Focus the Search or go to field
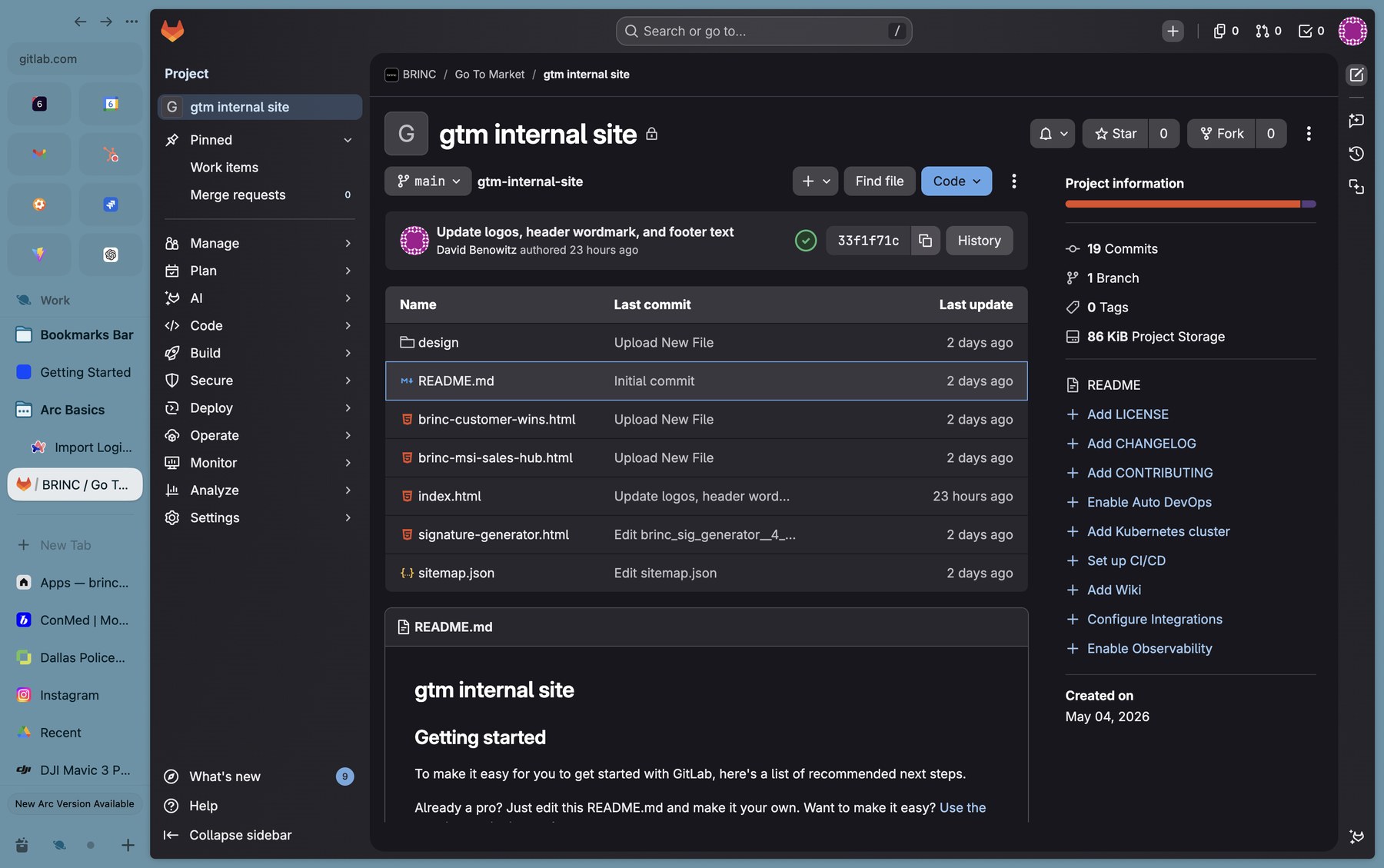The width and height of the screenshot is (1384, 868). pyautogui.click(x=764, y=31)
